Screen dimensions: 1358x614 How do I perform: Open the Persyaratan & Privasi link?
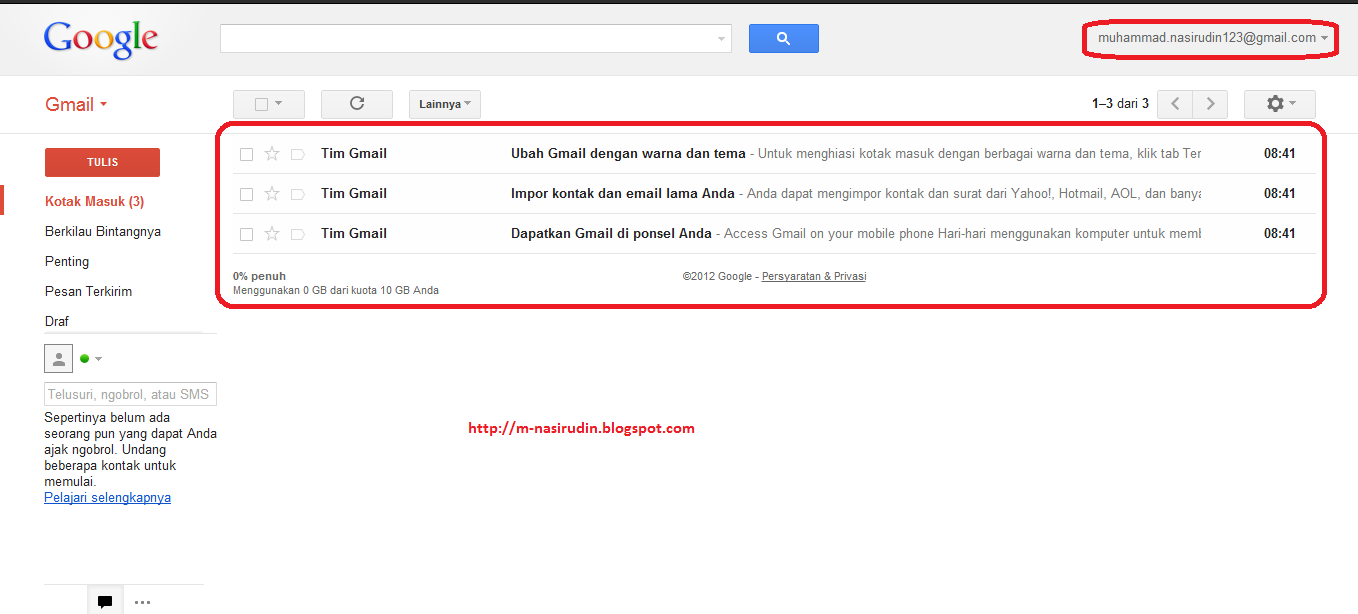(x=814, y=276)
